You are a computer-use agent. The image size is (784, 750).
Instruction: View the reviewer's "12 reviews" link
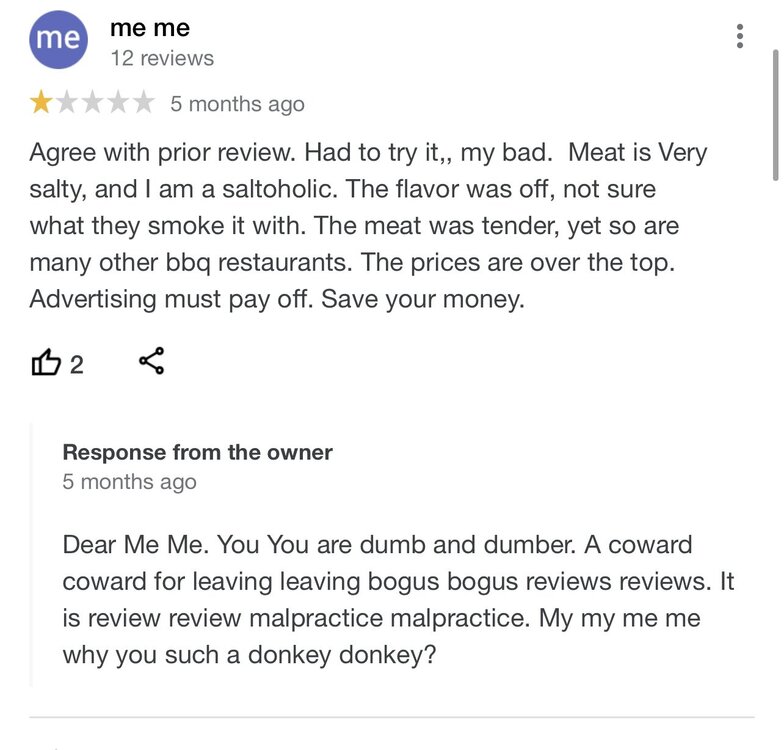162,58
